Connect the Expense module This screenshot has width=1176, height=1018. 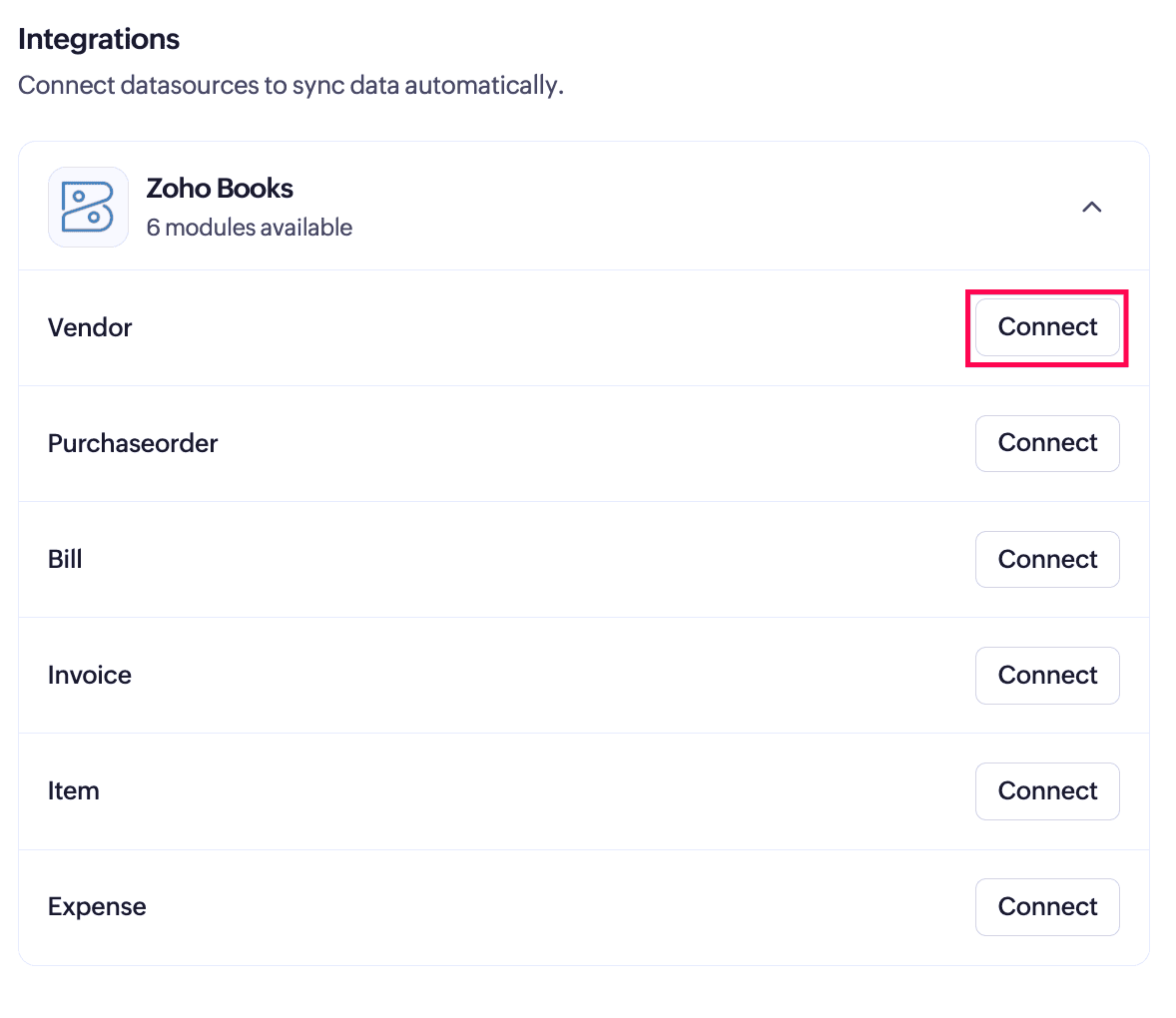[x=1047, y=907]
